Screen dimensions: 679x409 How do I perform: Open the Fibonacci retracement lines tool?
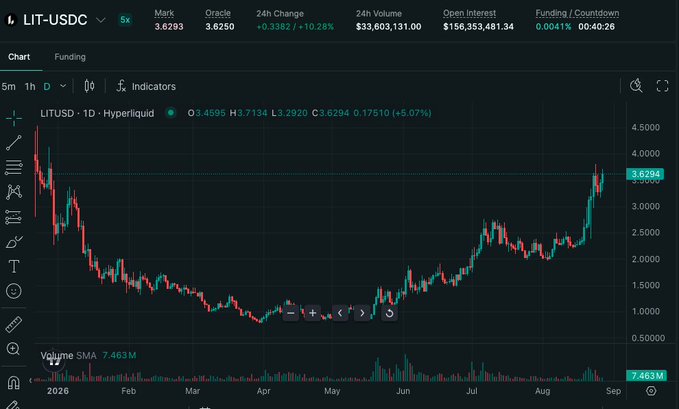(14, 167)
